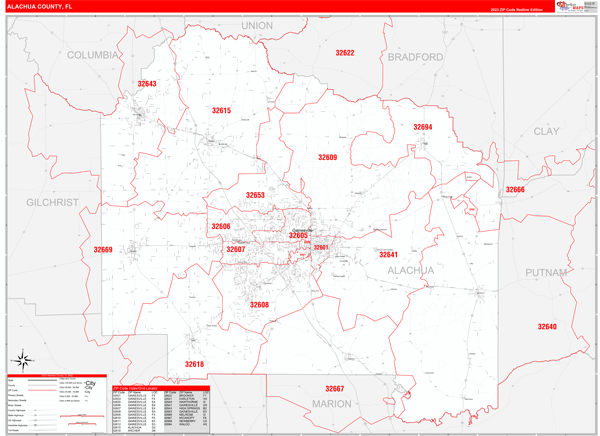Select the 32669 ZIP code region label
This screenshot has width=600, height=436.
(103, 250)
